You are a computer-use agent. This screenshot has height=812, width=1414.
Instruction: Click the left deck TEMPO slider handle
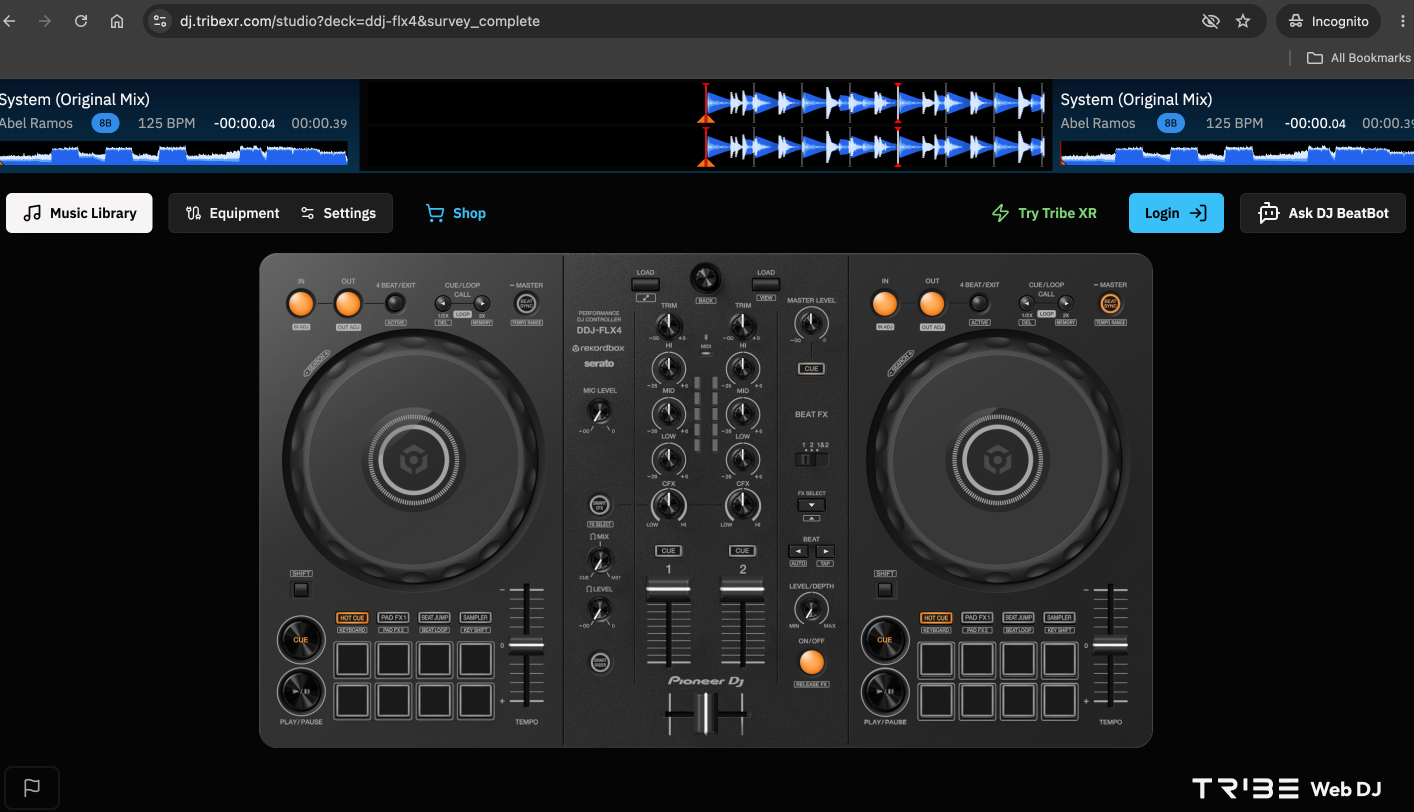(525, 645)
